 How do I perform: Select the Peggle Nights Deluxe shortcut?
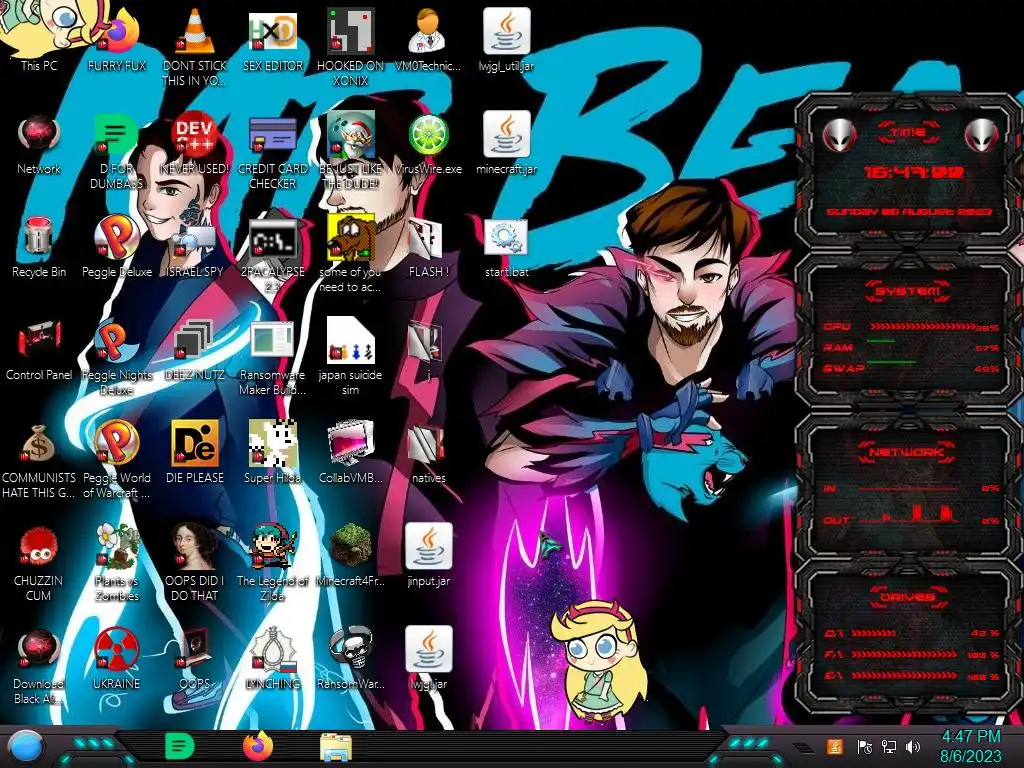[x=117, y=340]
